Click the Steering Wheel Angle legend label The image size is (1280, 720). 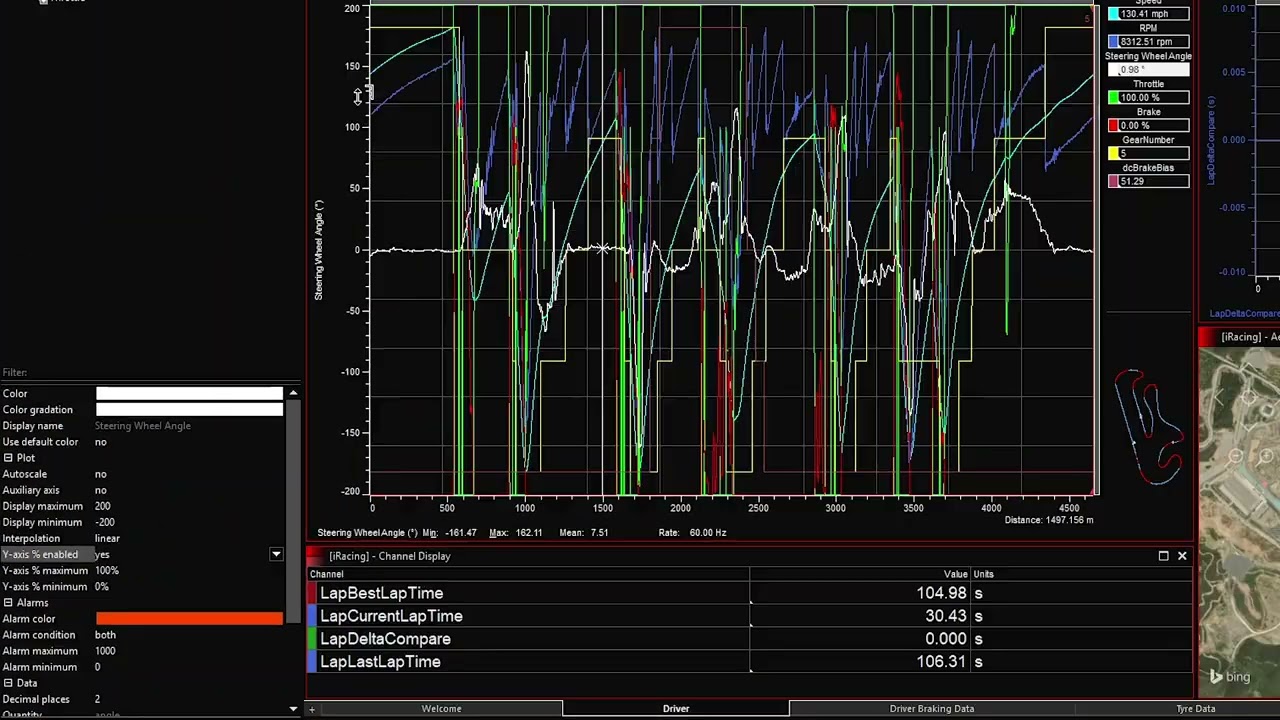[x=1148, y=56]
